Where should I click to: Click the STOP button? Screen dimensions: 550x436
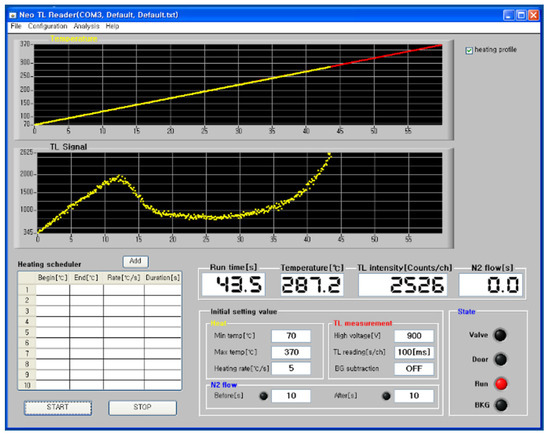point(142,408)
